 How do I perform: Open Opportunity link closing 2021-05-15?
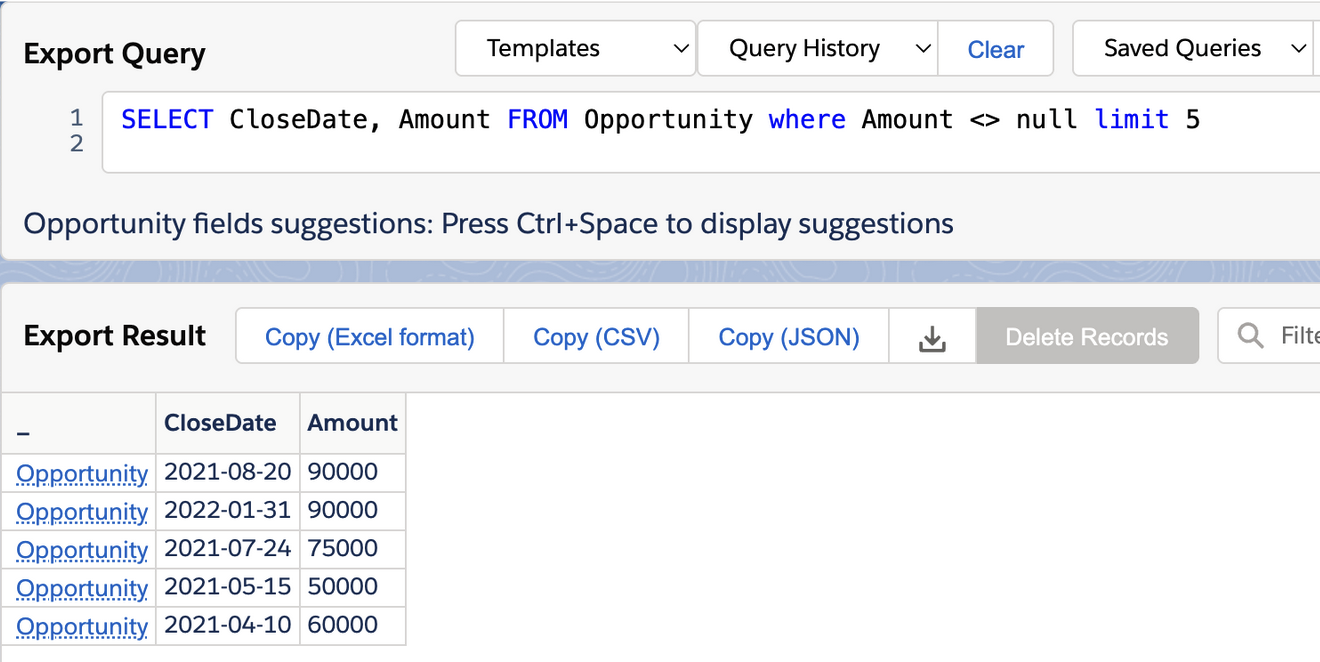(x=82, y=587)
